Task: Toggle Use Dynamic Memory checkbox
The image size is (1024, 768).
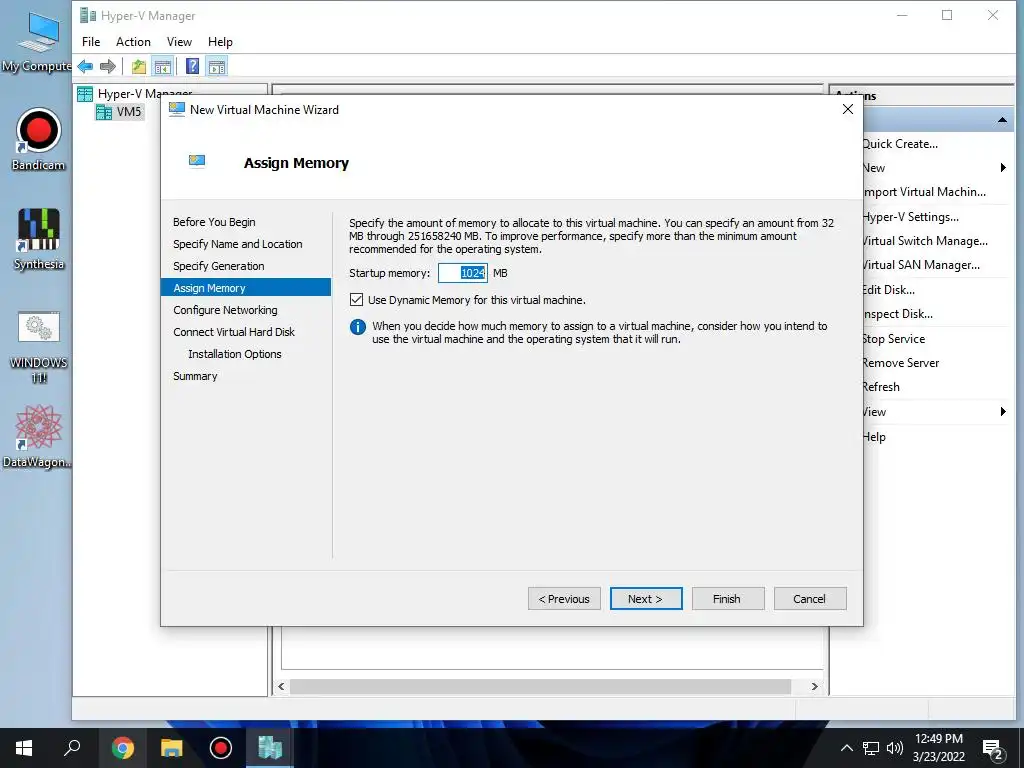Action: tap(356, 300)
